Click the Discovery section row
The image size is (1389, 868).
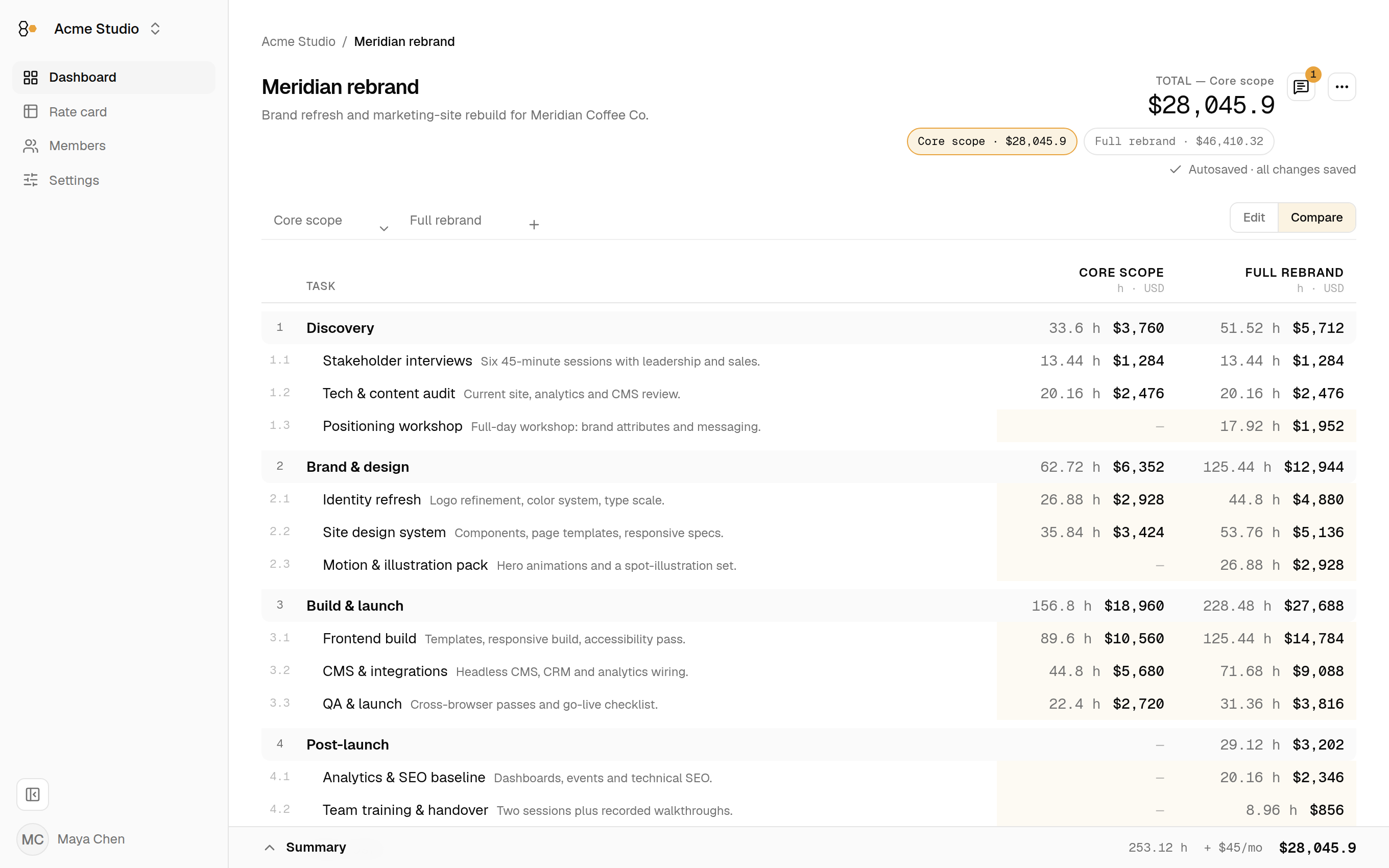click(809, 328)
